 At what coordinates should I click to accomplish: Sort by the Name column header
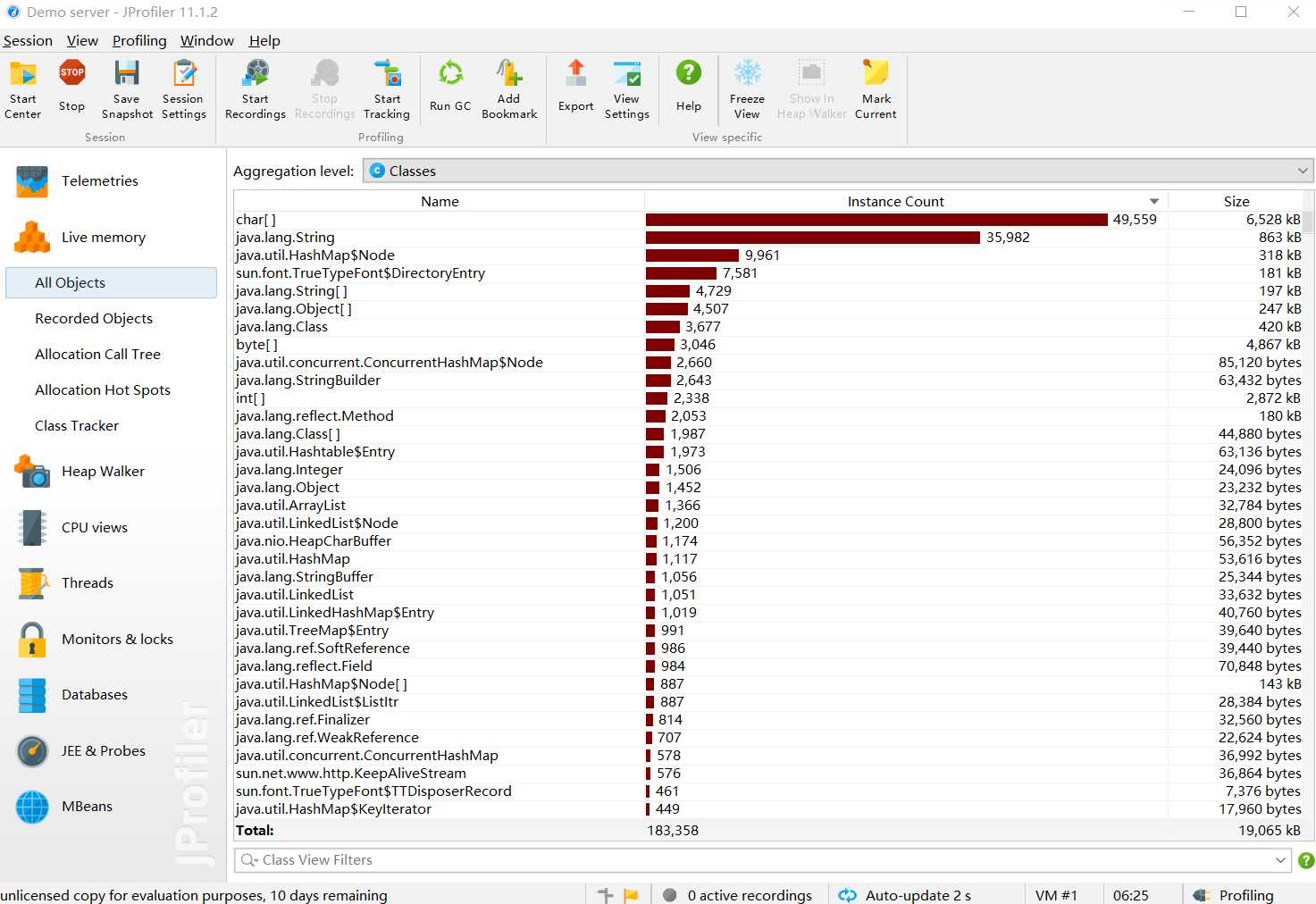coord(440,201)
